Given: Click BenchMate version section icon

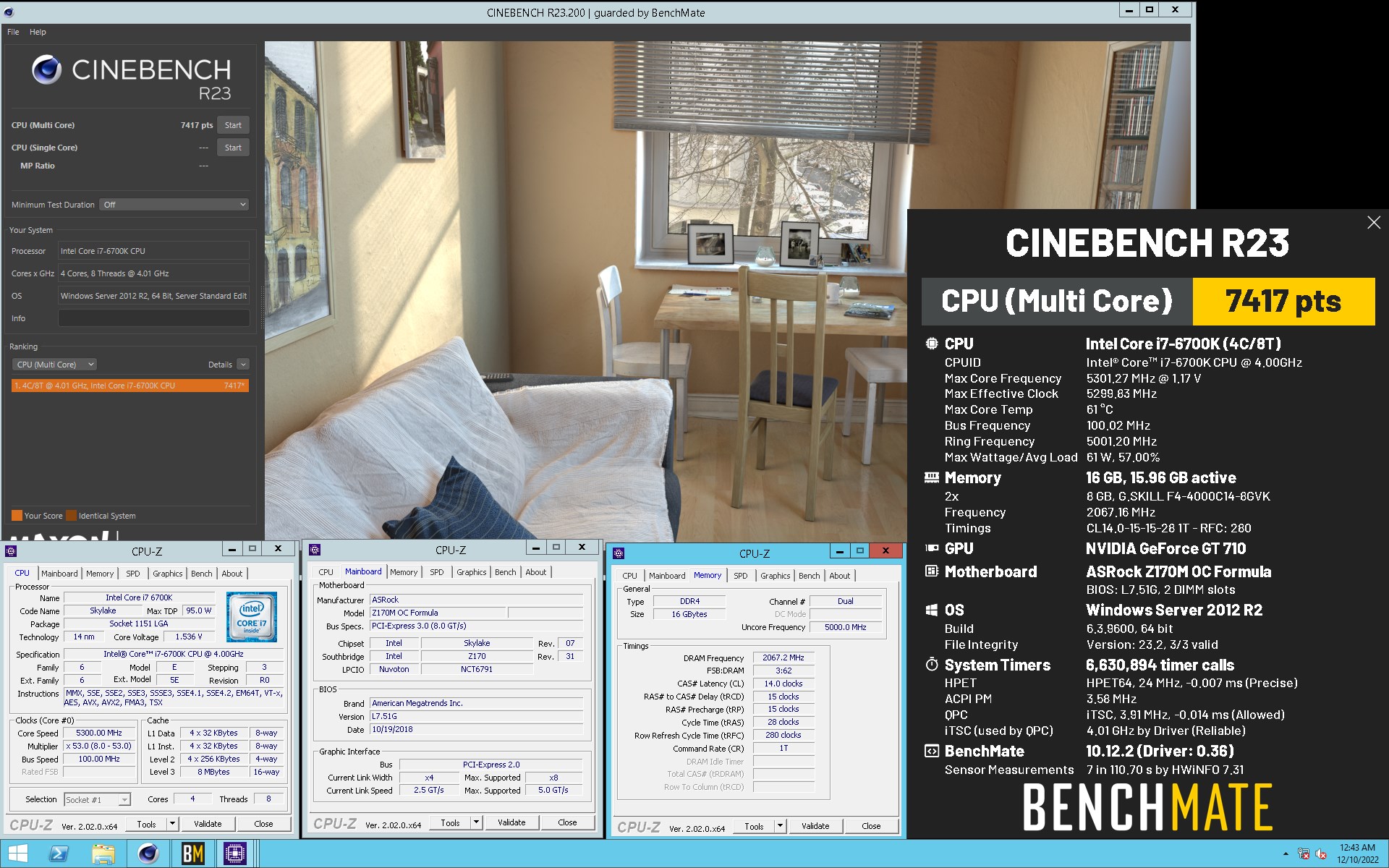Looking at the screenshot, I should click(x=932, y=751).
